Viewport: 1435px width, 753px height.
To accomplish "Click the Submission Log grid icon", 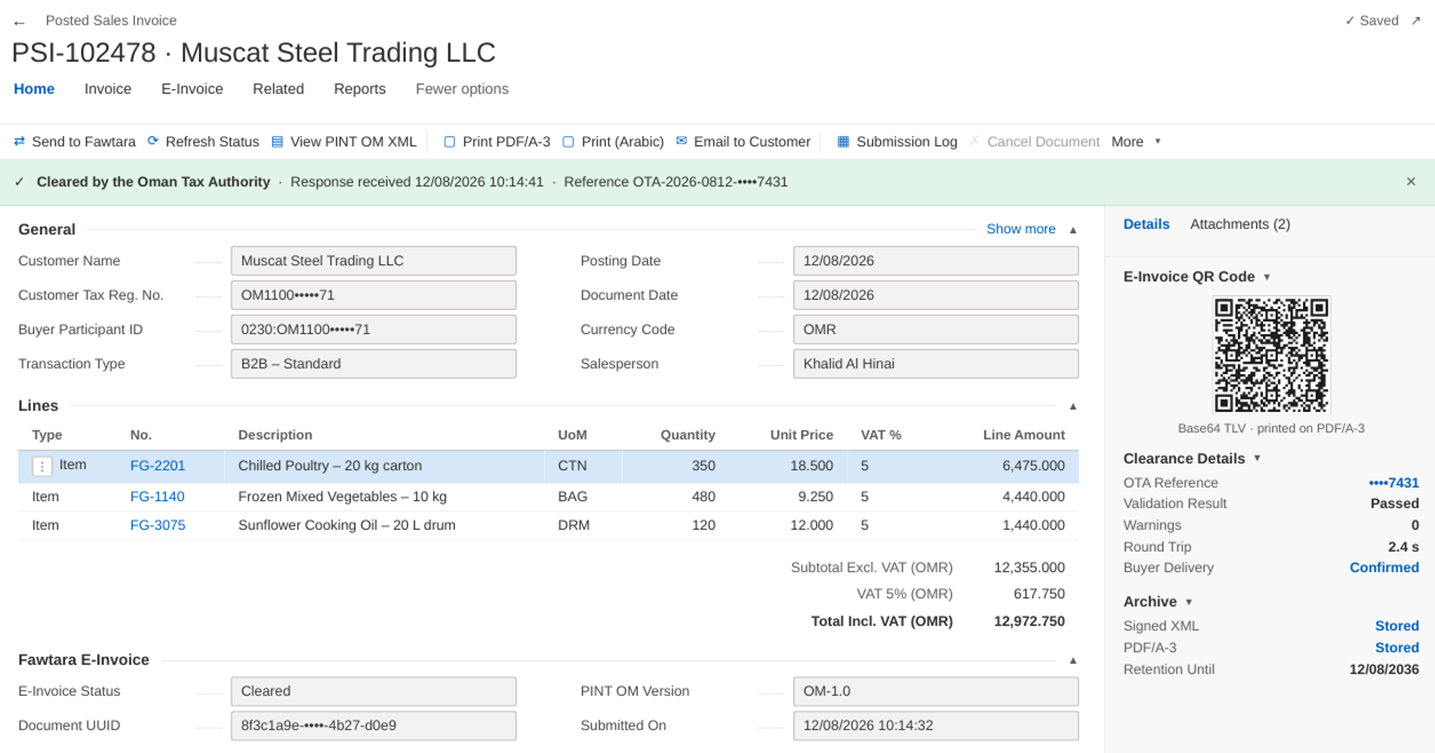I will (x=843, y=141).
